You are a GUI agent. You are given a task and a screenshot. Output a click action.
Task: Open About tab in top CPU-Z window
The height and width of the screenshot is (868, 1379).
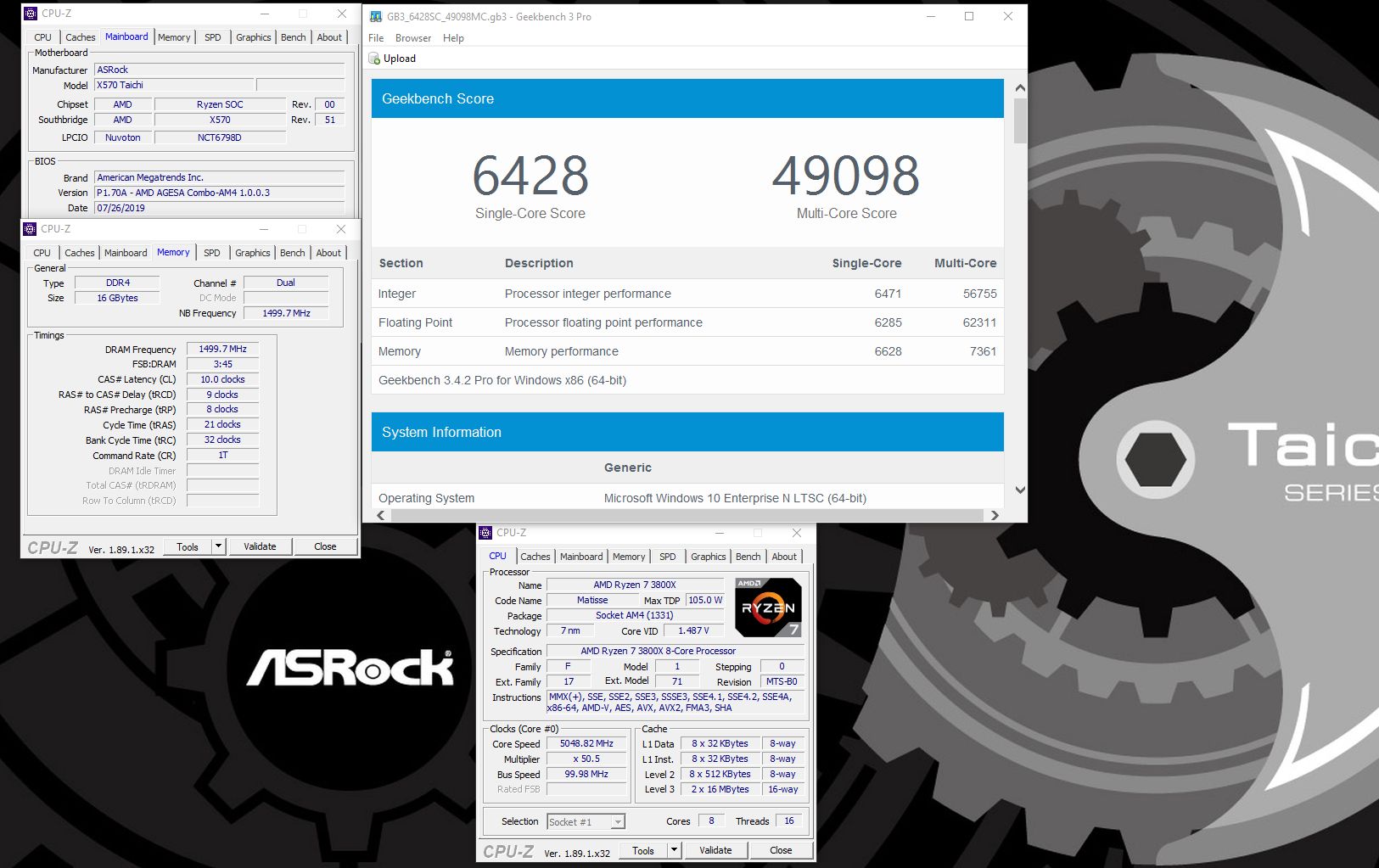(x=329, y=37)
